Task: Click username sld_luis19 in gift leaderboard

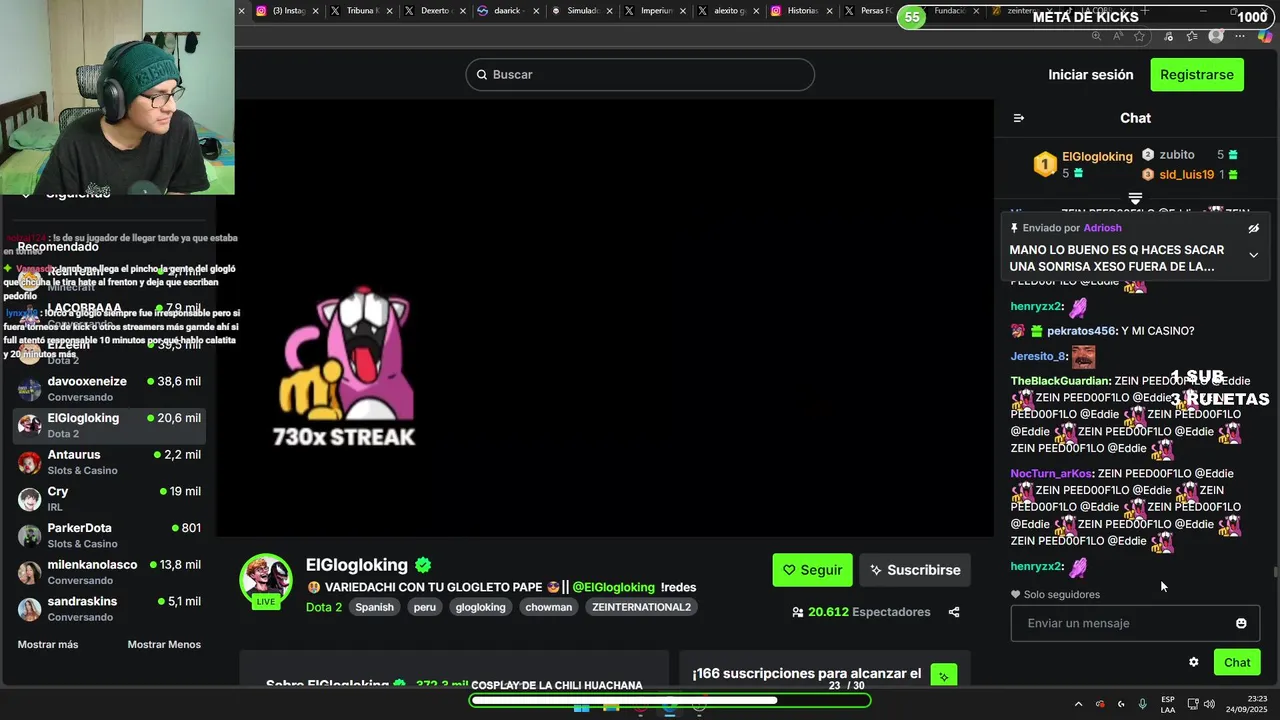Action: point(1187,174)
